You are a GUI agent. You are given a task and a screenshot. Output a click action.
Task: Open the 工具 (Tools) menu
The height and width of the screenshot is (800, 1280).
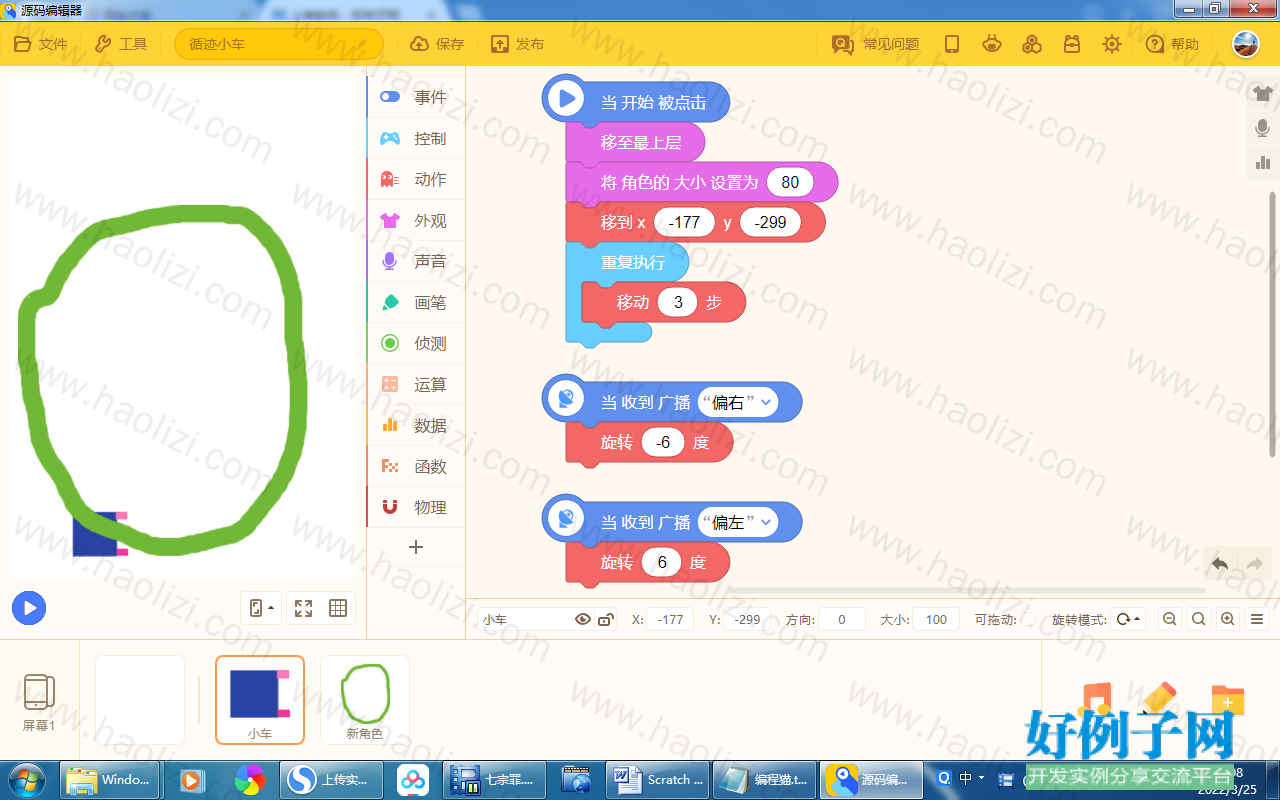pos(121,44)
